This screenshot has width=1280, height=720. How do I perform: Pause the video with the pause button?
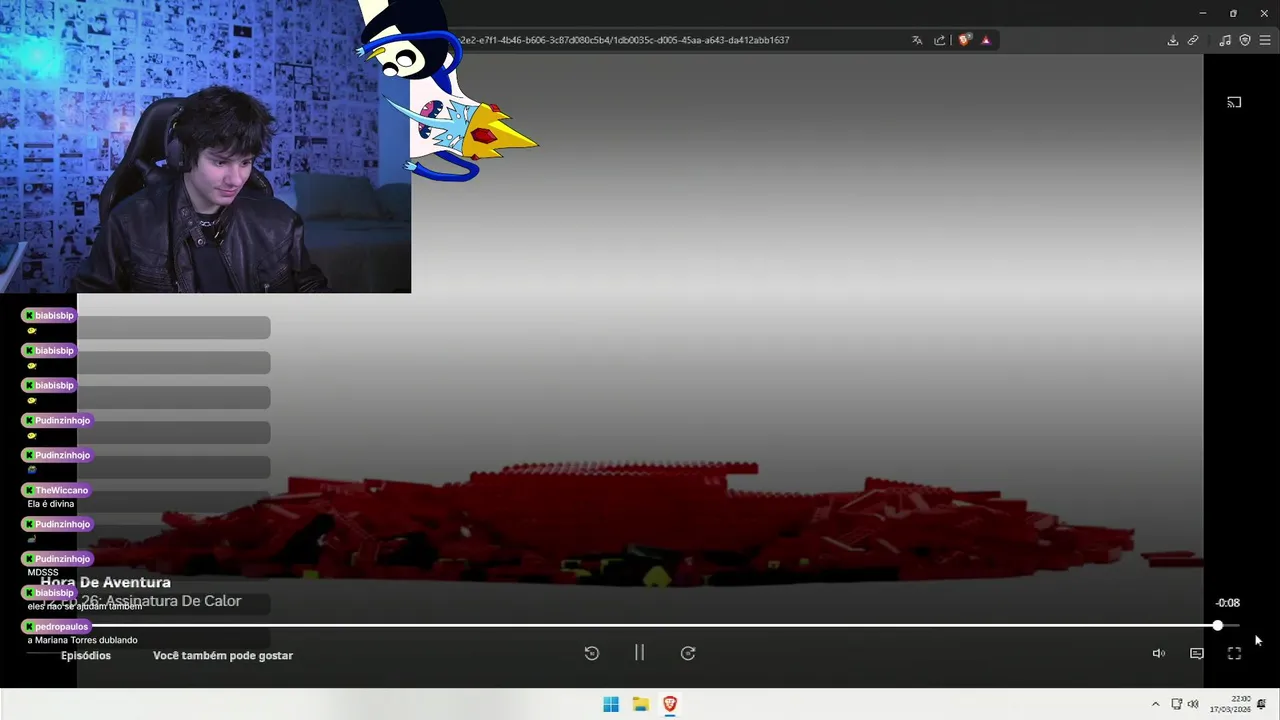639,653
